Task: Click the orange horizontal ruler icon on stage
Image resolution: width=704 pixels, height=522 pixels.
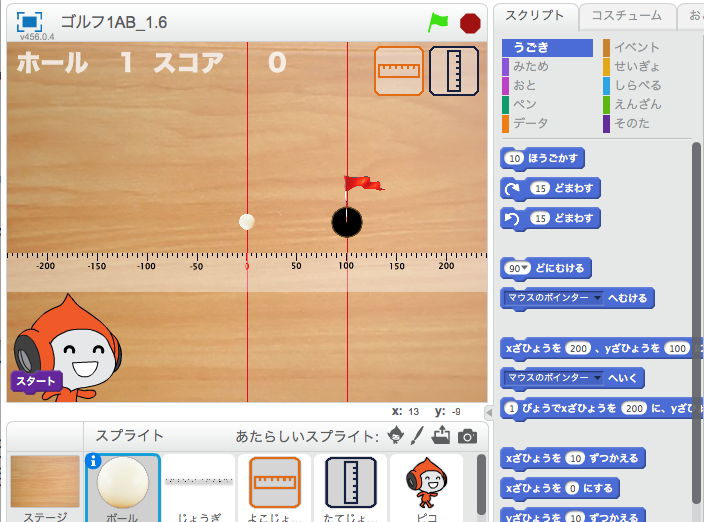Action: 399,71
